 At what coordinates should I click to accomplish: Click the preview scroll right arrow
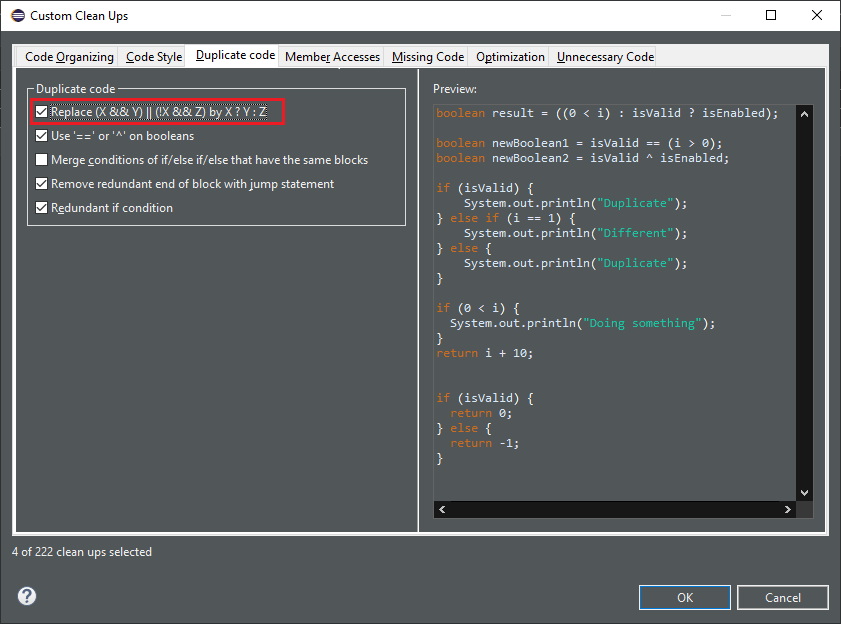coord(787,509)
